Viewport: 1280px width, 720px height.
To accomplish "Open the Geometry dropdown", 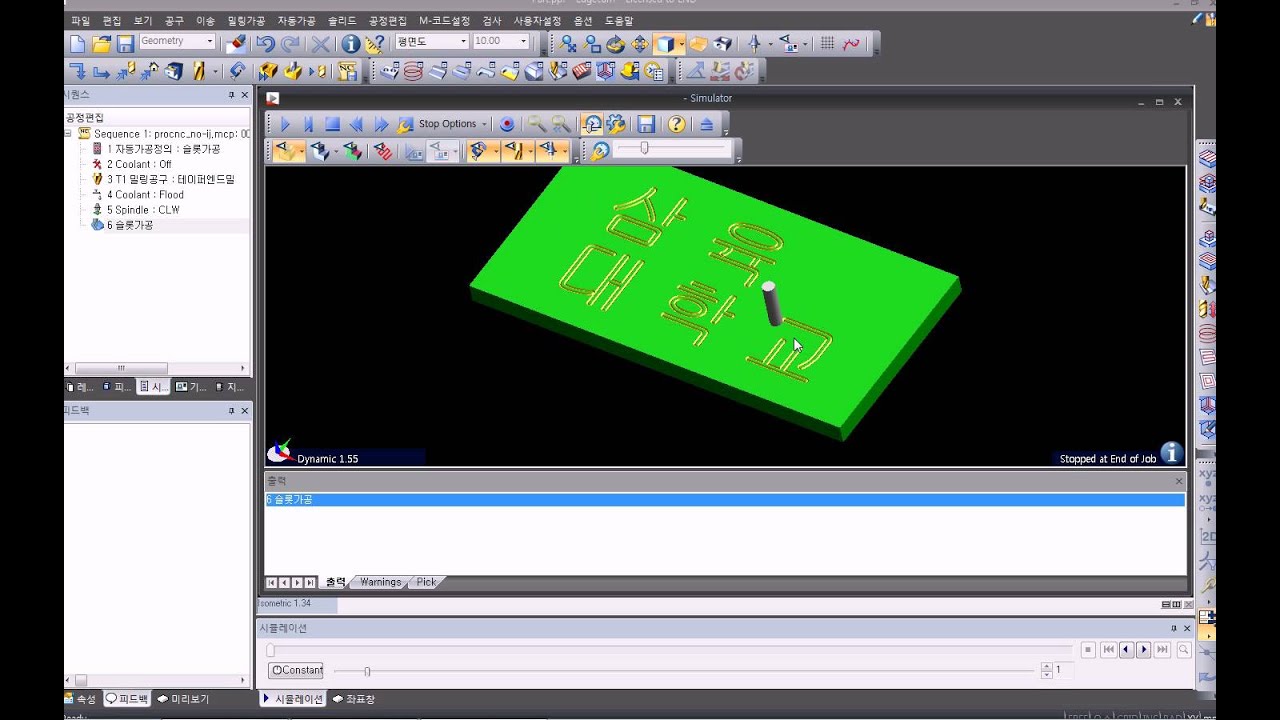I will (210, 41).
